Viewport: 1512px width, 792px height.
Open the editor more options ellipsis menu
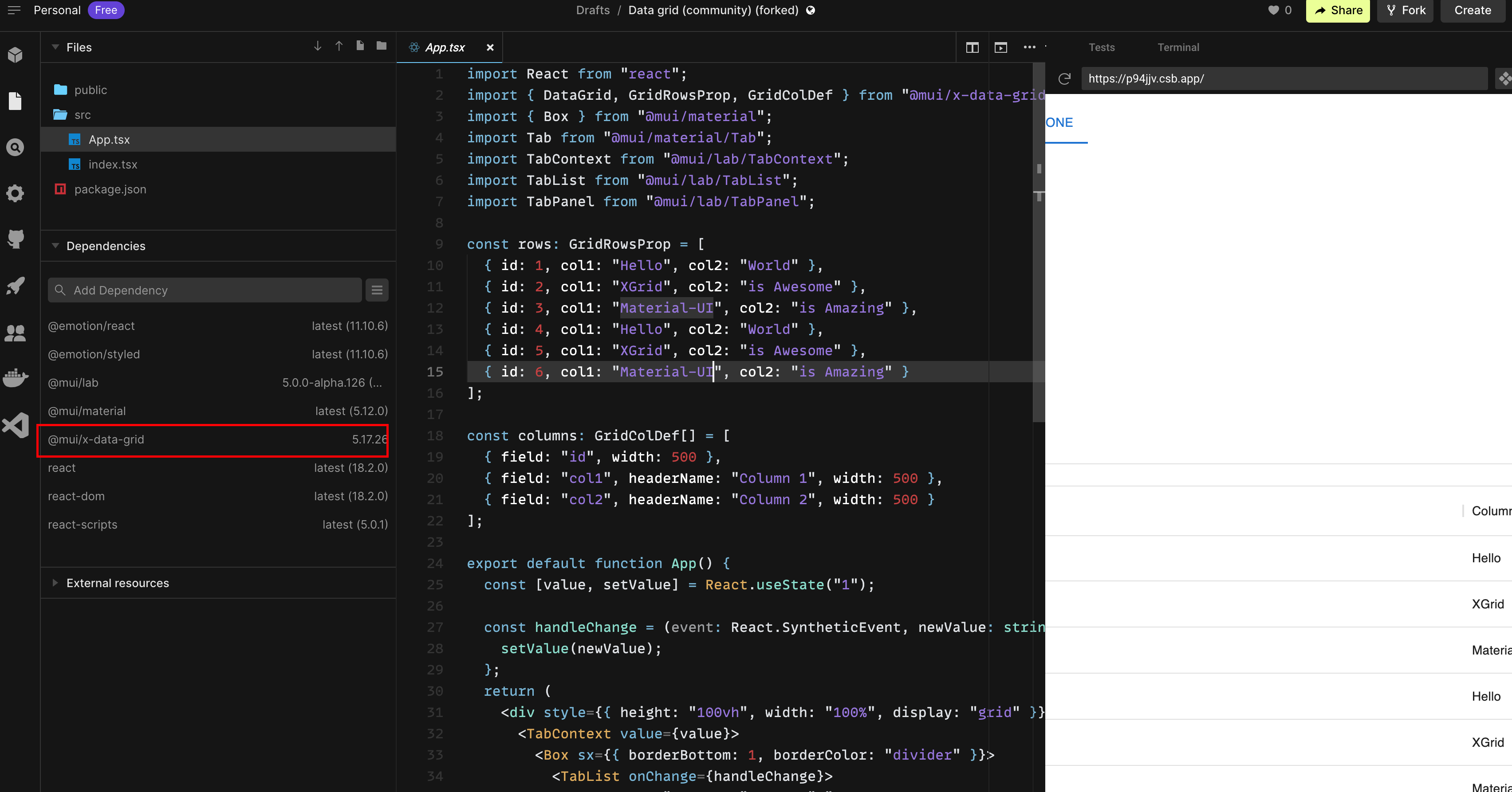(x=1030, y=47)
